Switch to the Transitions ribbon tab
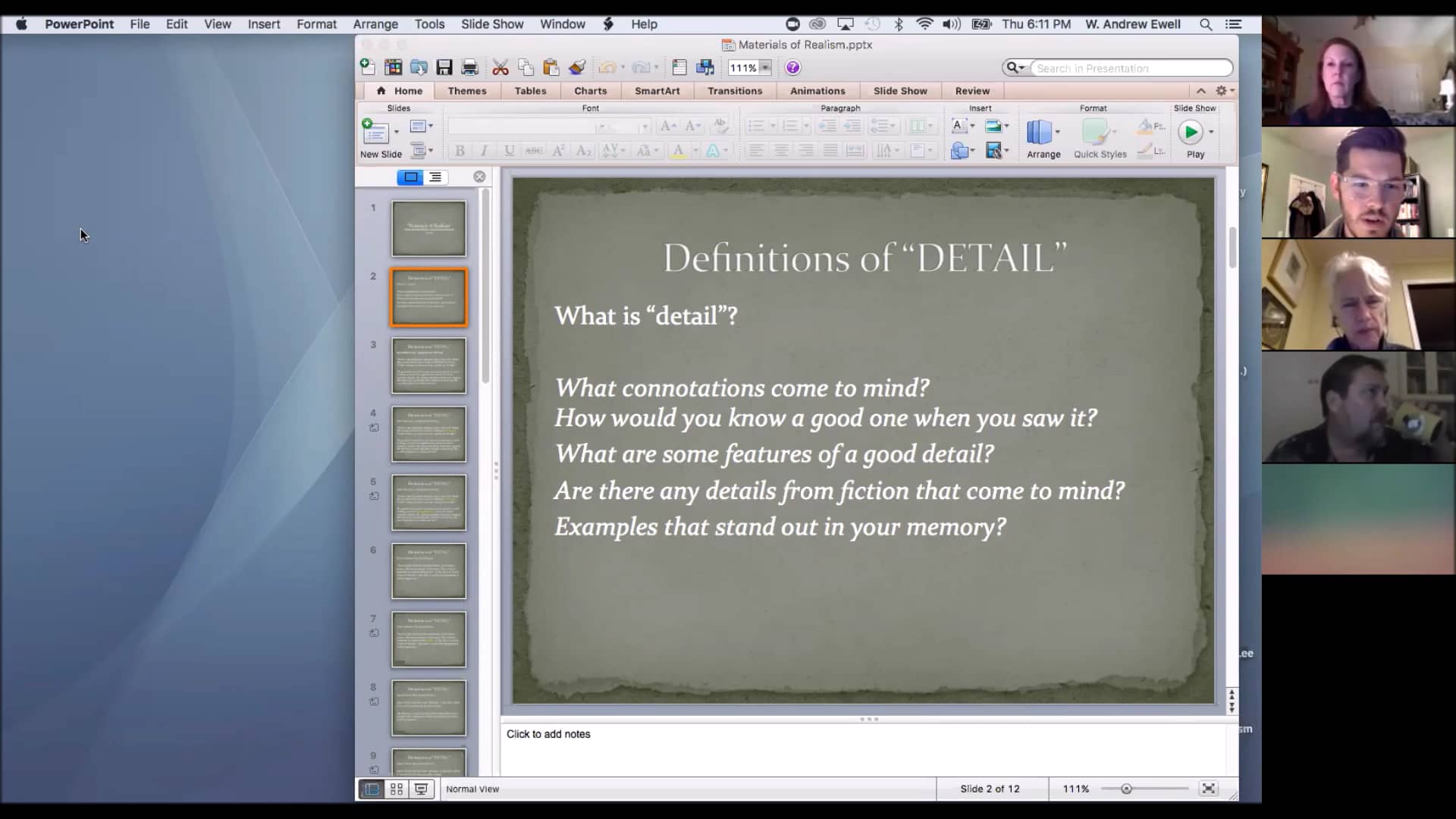 click(735, 90)
